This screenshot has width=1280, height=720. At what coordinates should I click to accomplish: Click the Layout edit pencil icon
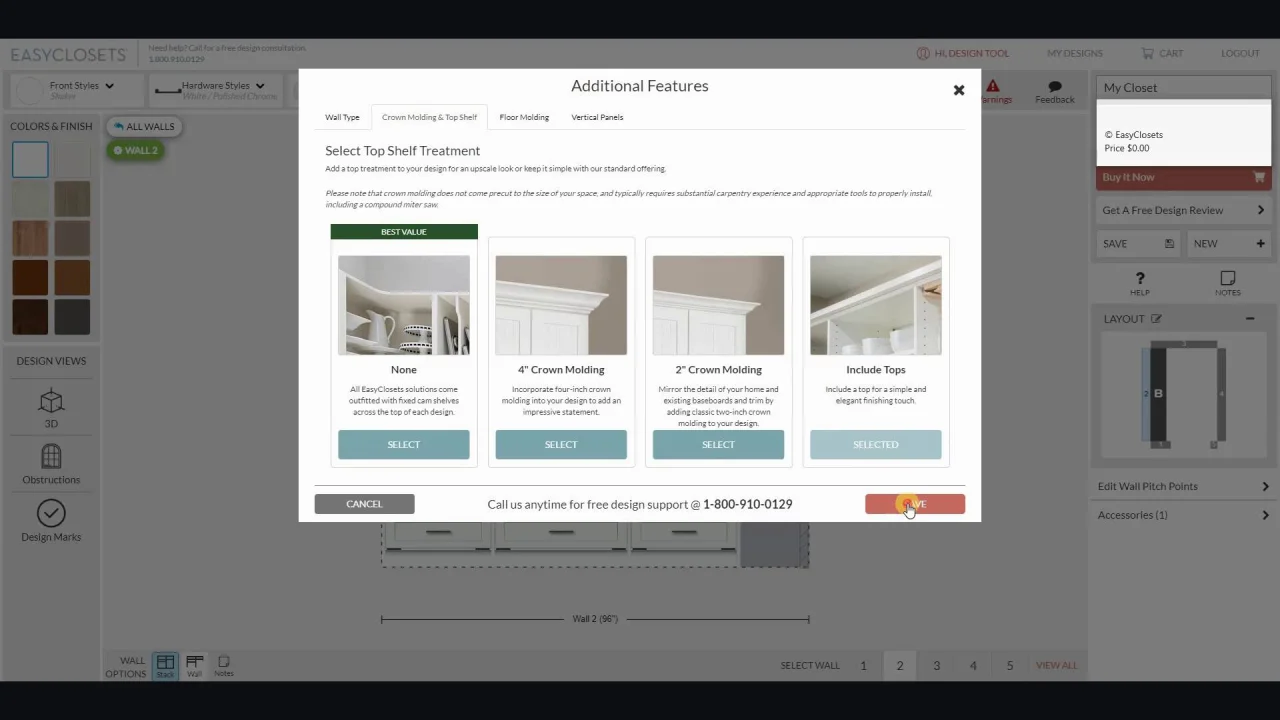[1156, 319]
